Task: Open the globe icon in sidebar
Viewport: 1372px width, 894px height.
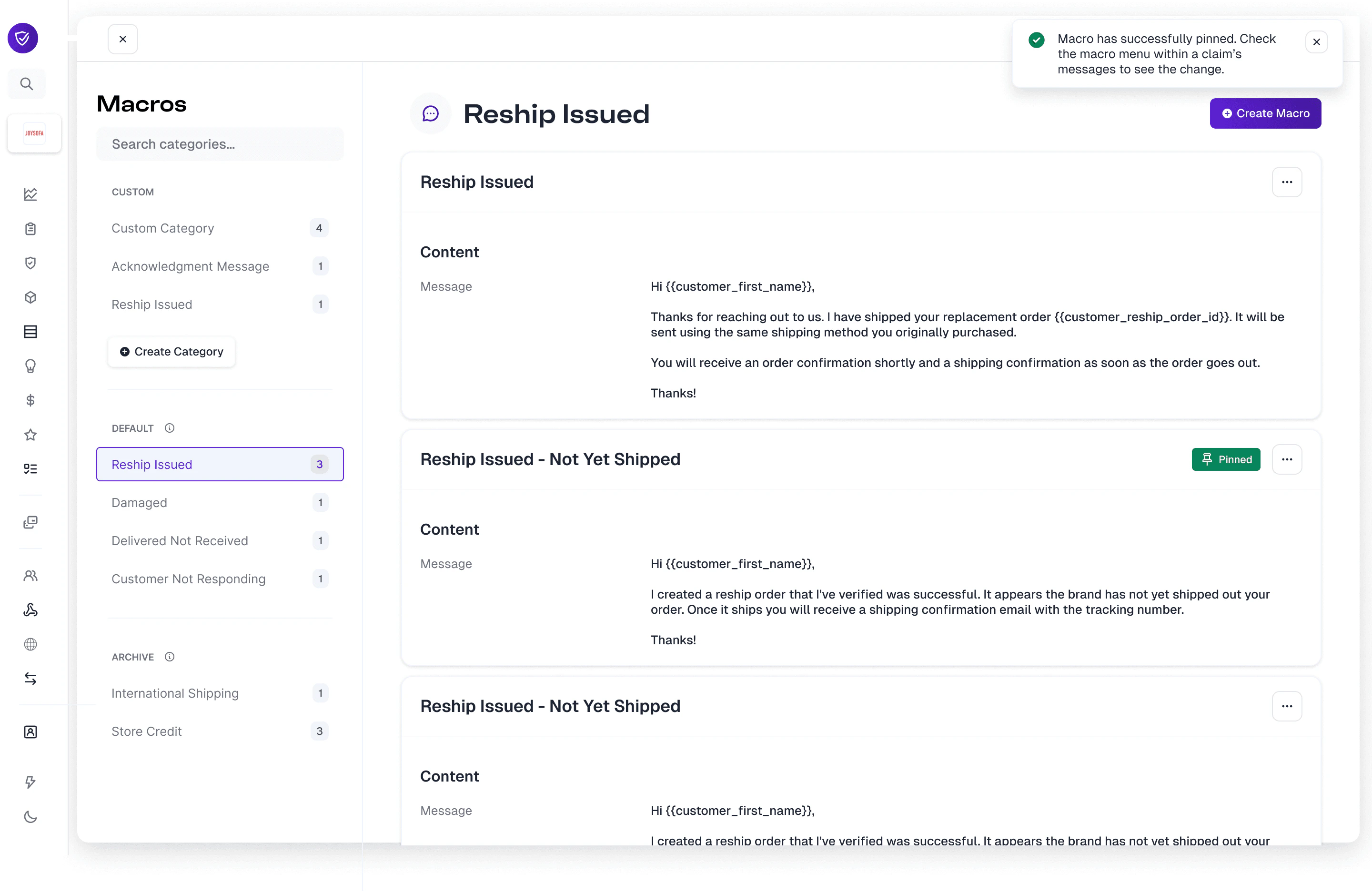Action: (x=30, y=644)
